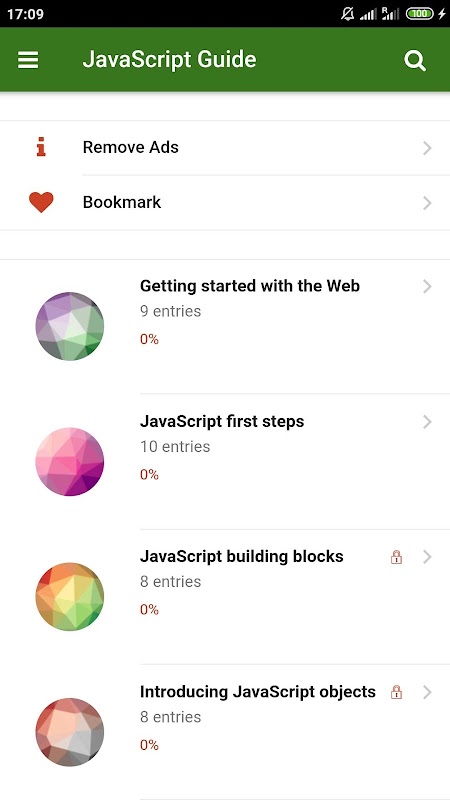The height and width of the screenshot is (800, 450).
Task: Select the Remove Ads menu entry
Action: (225, 148)
